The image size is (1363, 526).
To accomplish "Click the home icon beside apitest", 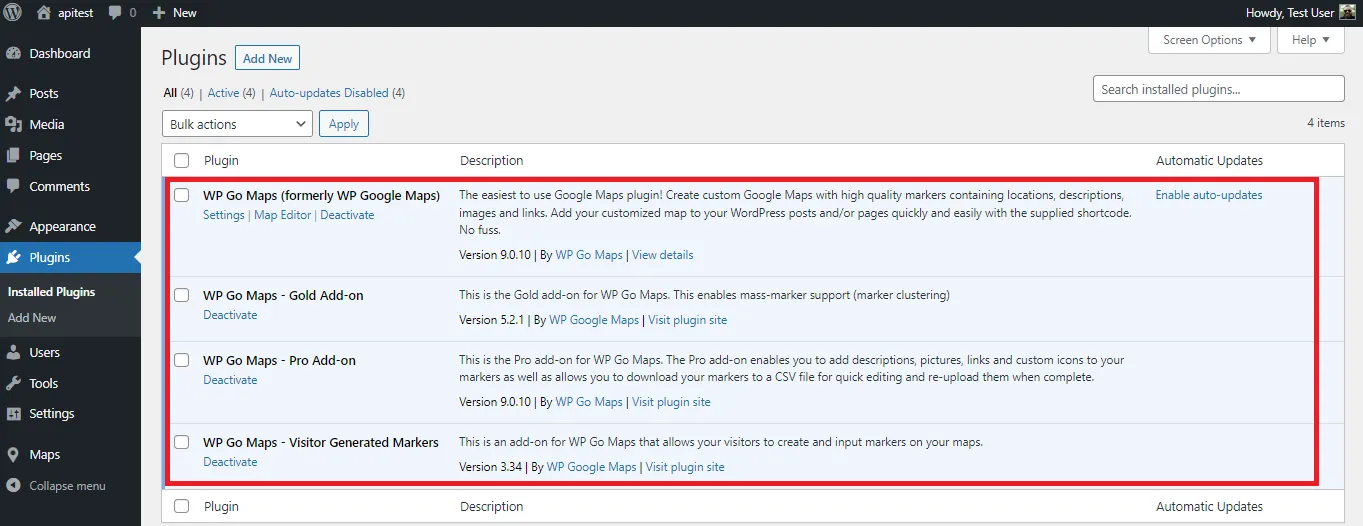I will (x=44, y=13).
